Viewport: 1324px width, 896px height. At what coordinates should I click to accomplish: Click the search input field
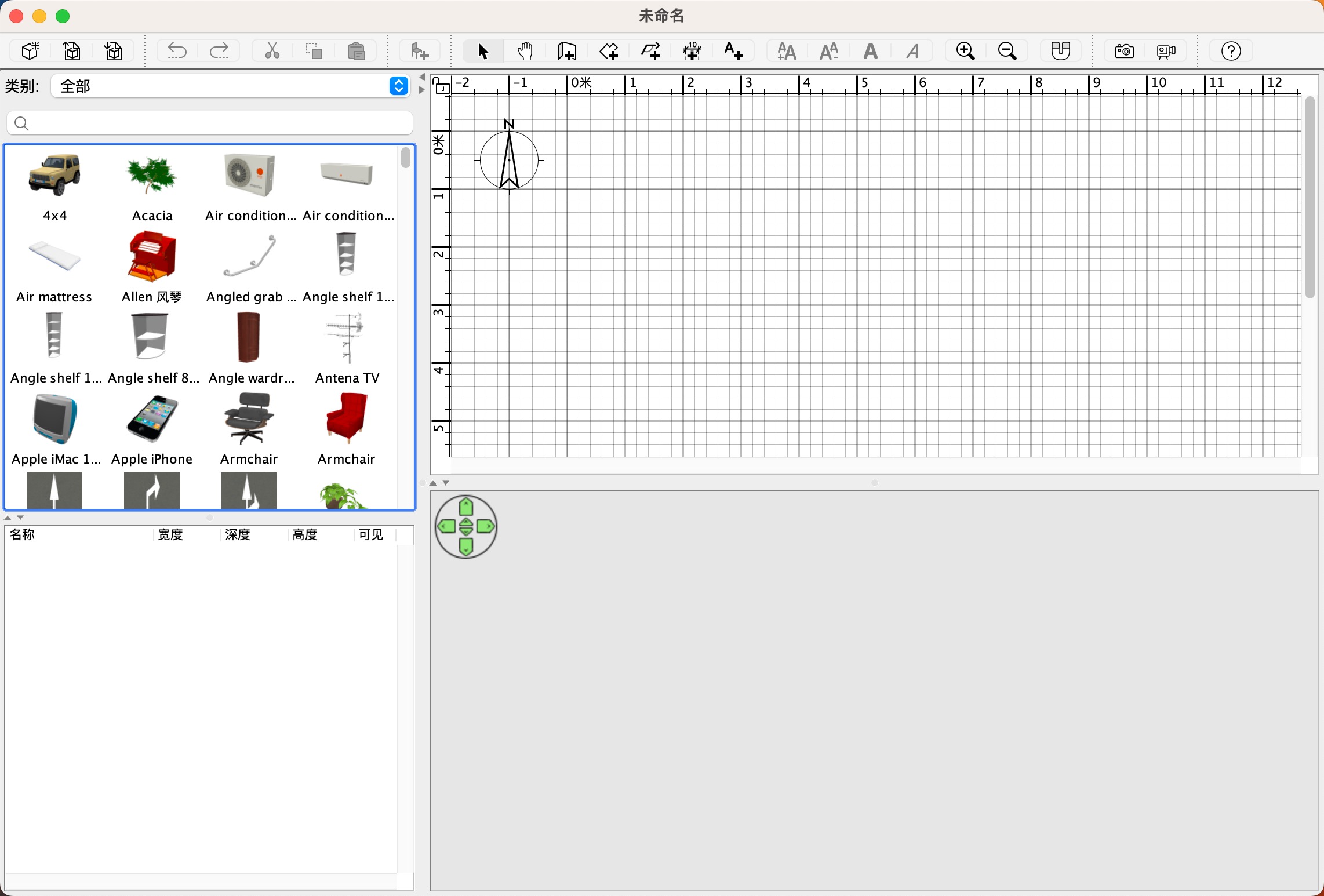coord(209,123)
